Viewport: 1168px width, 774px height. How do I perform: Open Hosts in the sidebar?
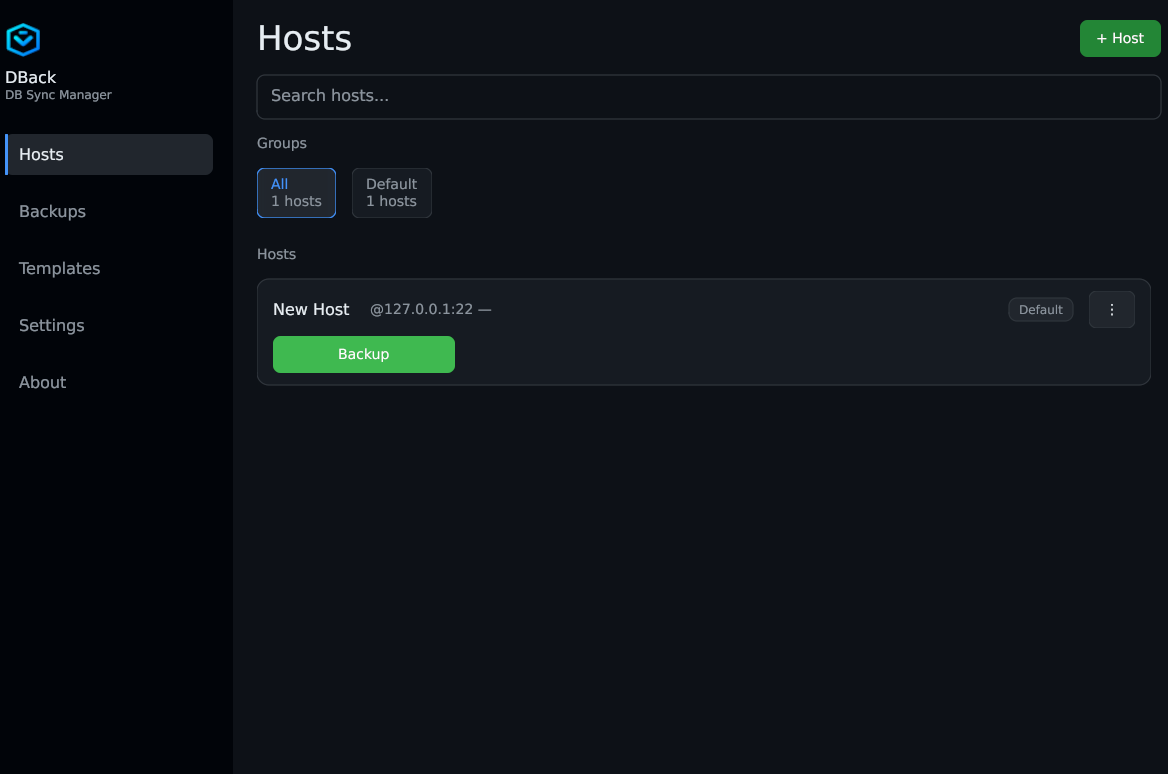tap(109, 155)
